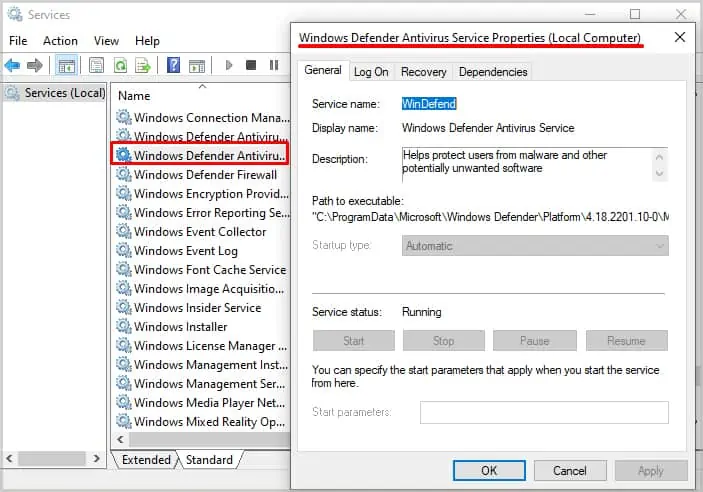Click the Resume service button
Screen dimensions: 703x492
tap(626, 341)
